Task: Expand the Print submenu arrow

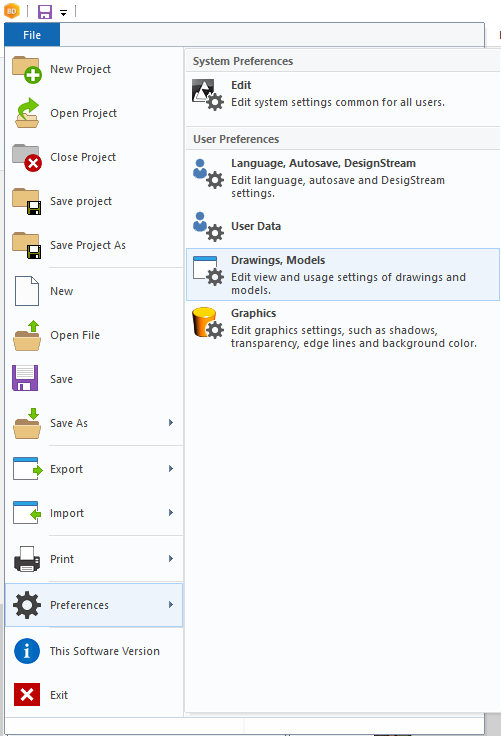Action: tap(171, 559)
